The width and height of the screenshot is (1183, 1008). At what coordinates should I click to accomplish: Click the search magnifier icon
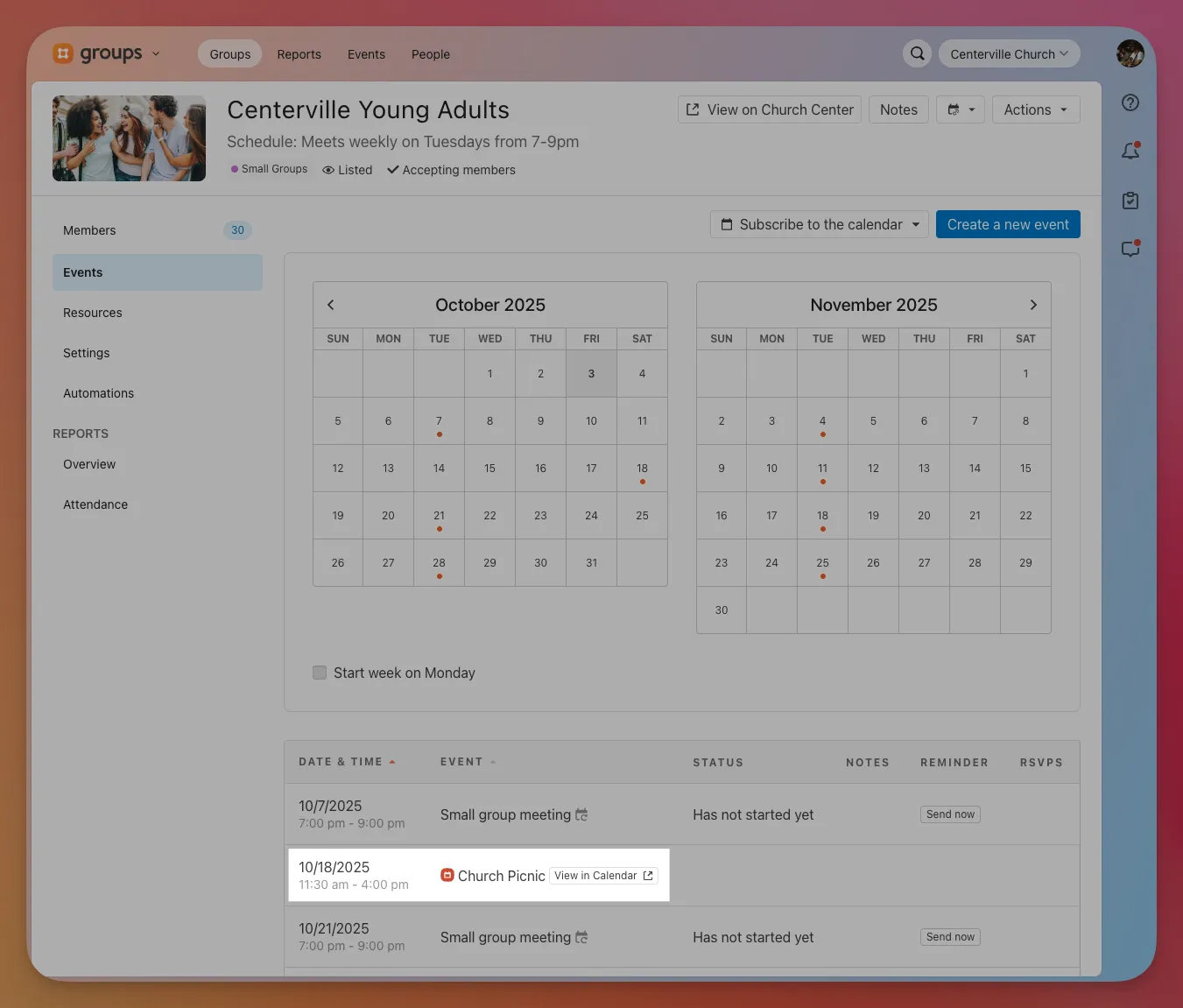click(917, 53)
